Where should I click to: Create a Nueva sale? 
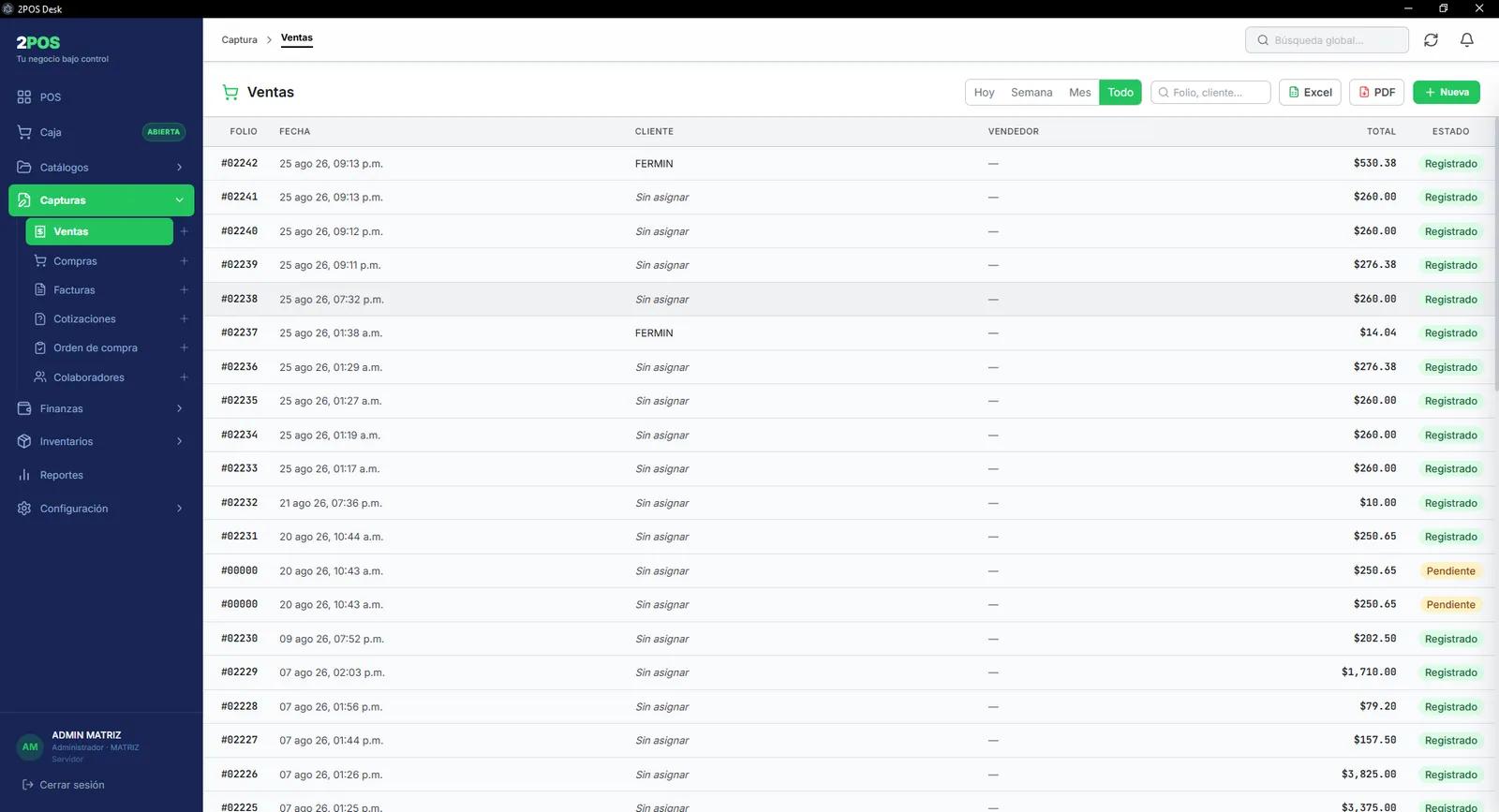1447,93
